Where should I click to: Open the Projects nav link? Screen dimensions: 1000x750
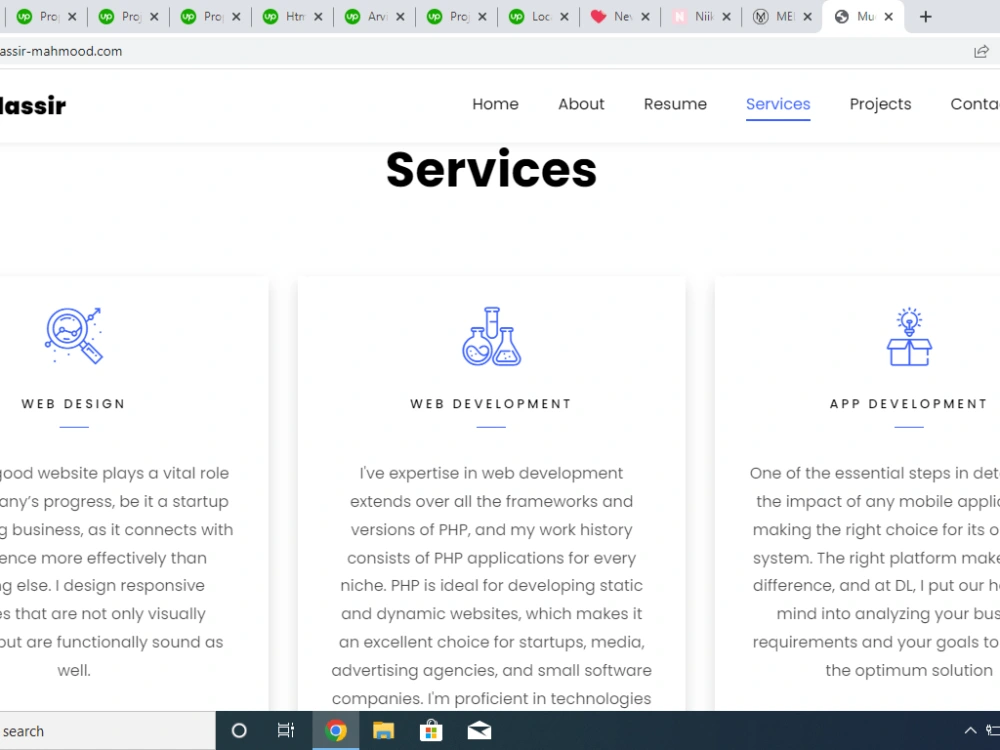coord(880,104)
